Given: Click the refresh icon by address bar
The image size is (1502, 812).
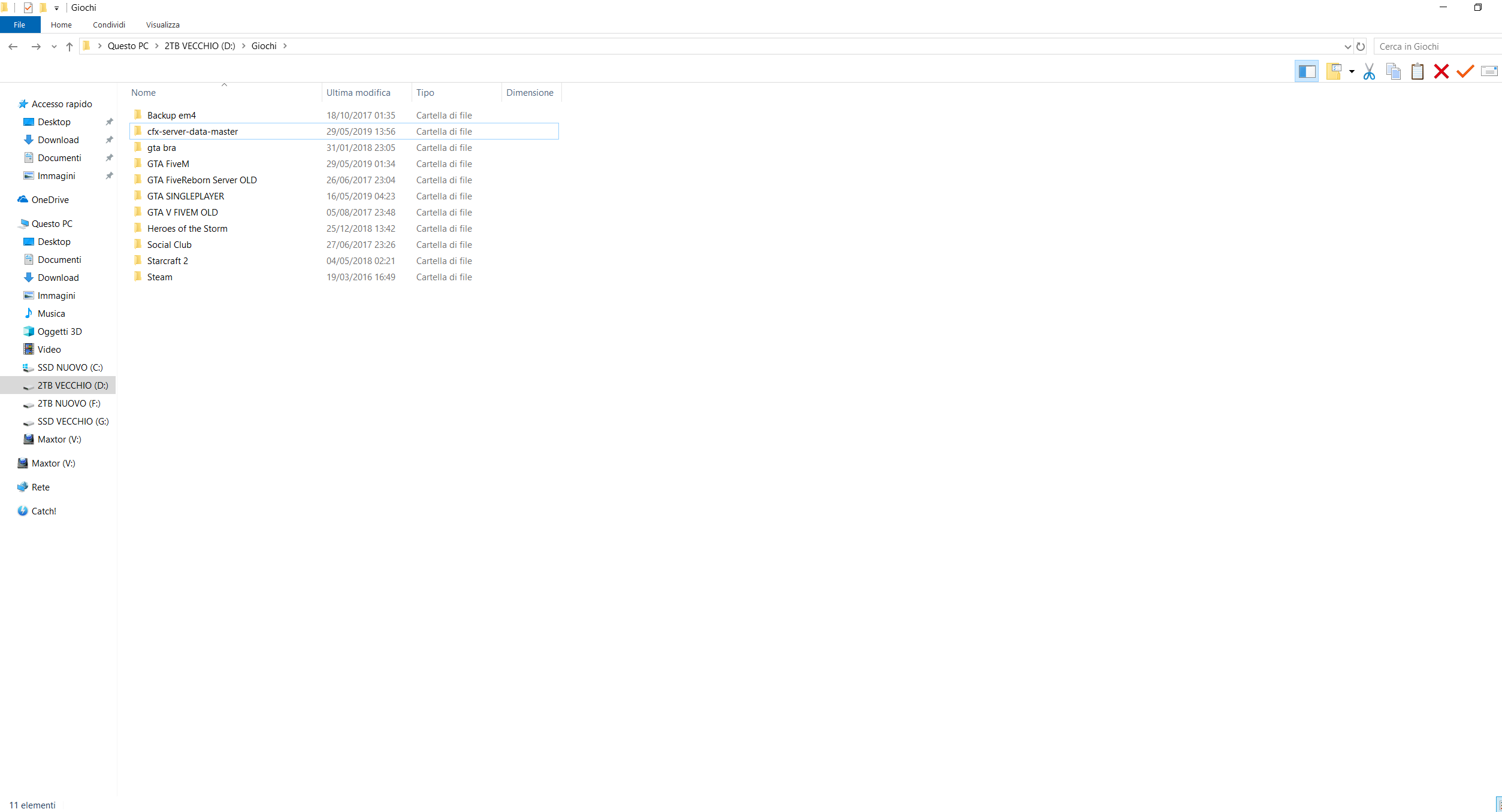Looking at the screenshot, I should [x=1361, y=47].
